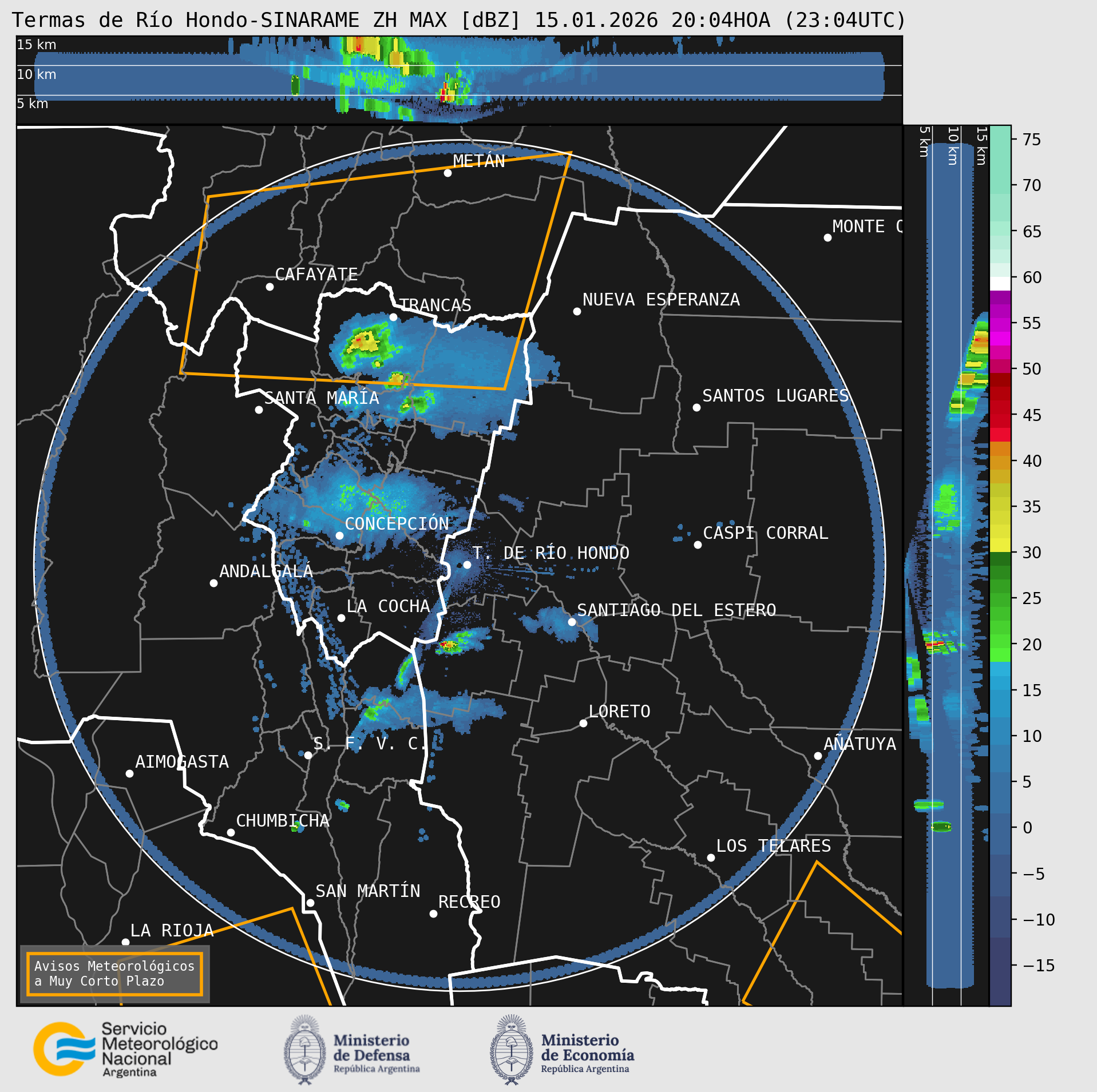The width and height of the screenshot is (1097, 1092).
Task: Click the −10 value on the colorbar
Action: pos(1039,920)
